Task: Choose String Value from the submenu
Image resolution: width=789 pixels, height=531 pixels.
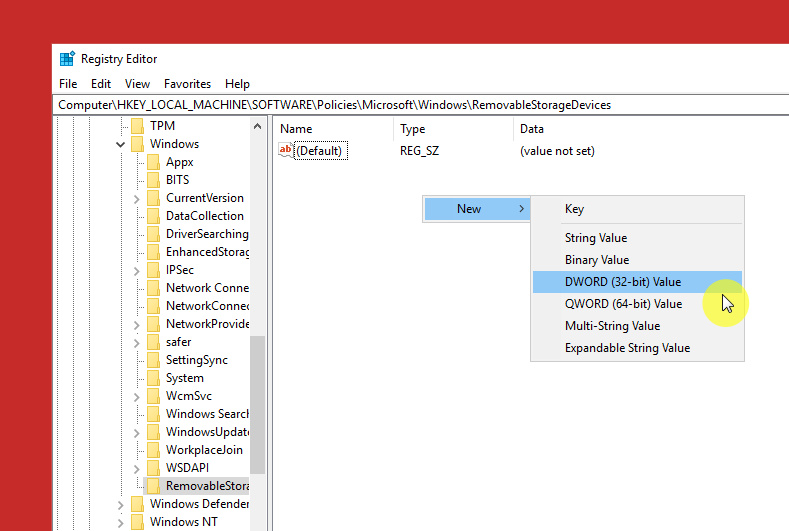Action: pos(637,238)
